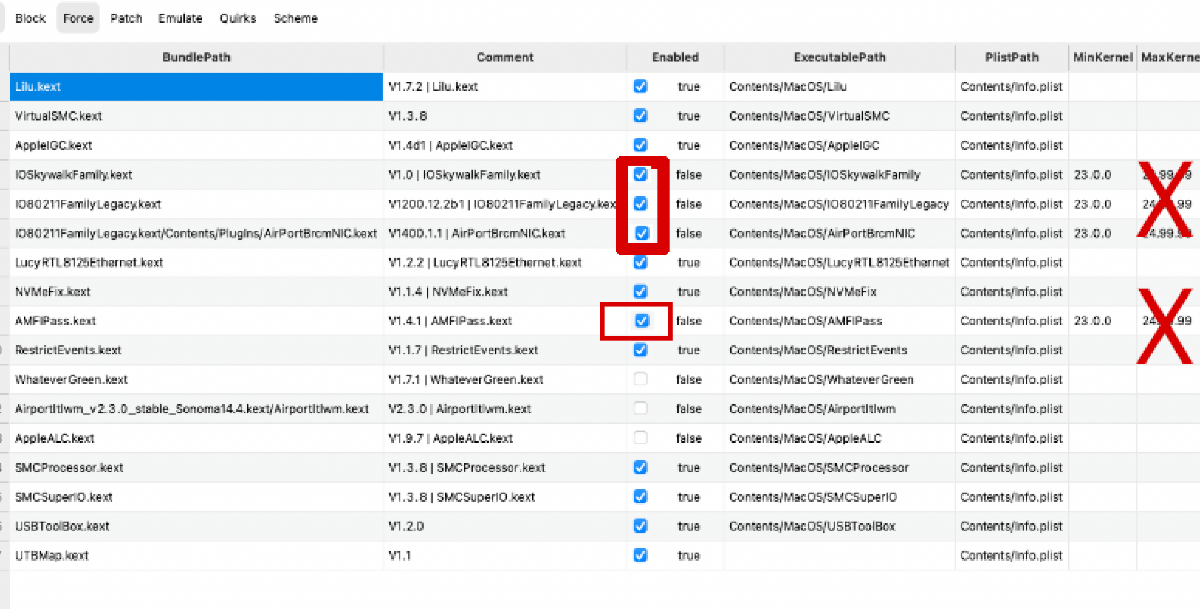Enable the AppleALC.kext checkbox
The height and width of the screenshot is (609, 1200).
tap(640, 438)
